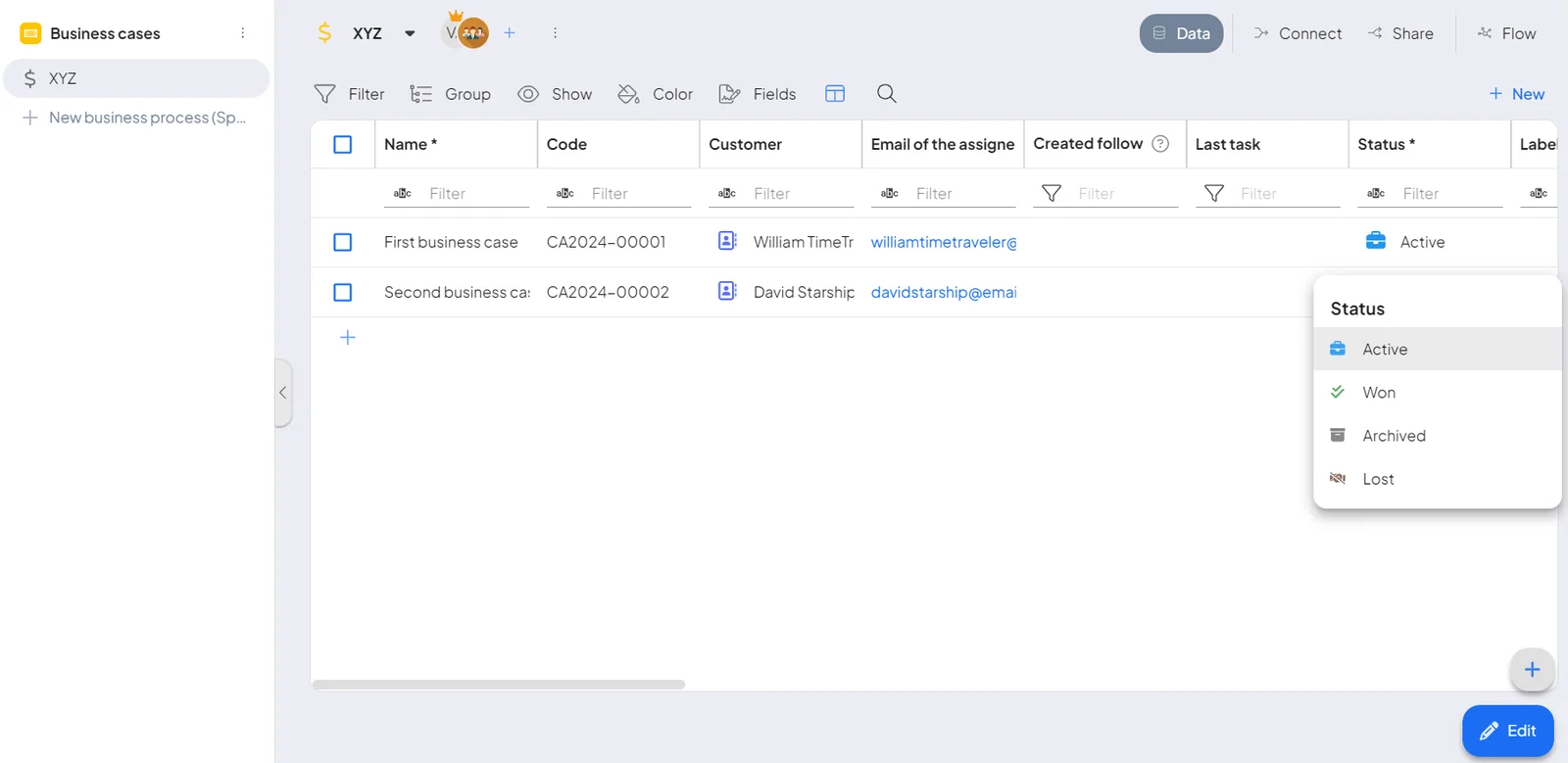Focus the Code filter field
Image resolution: width=1568 pixels, height=763 pixels.
640,194
